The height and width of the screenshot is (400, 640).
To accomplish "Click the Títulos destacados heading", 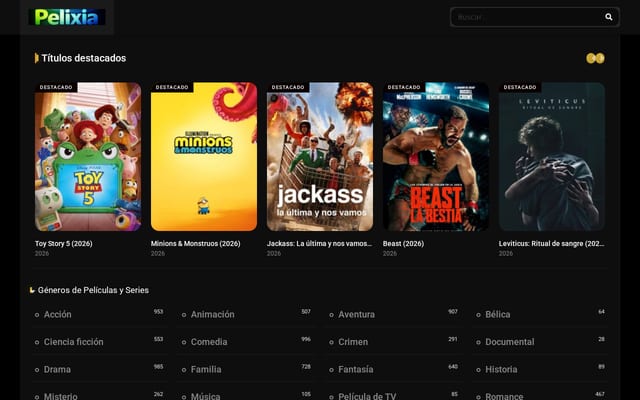I will (84, 58).
